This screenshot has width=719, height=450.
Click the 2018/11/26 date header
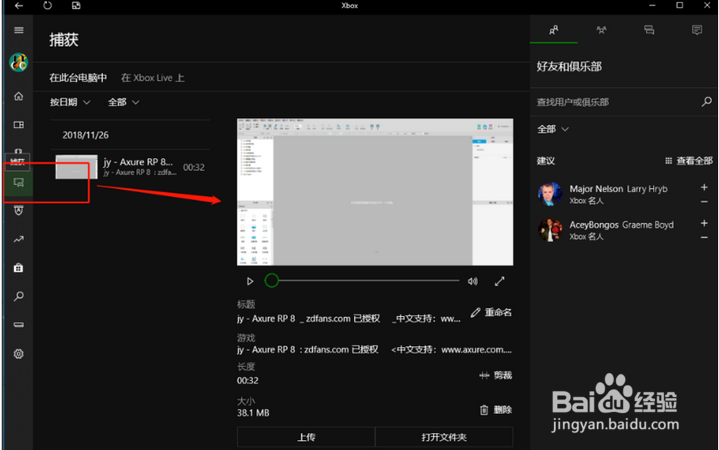coord(85,135)
